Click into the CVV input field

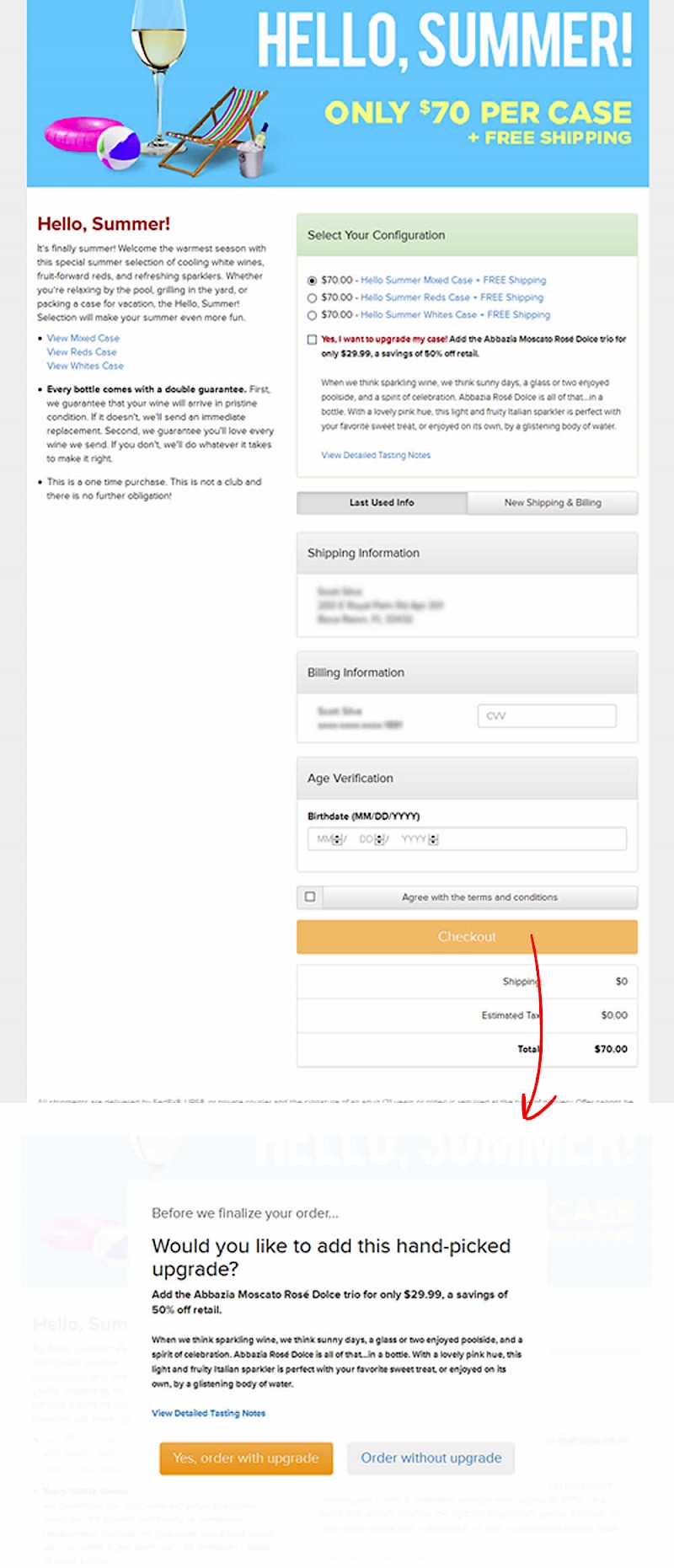point(546,715)
